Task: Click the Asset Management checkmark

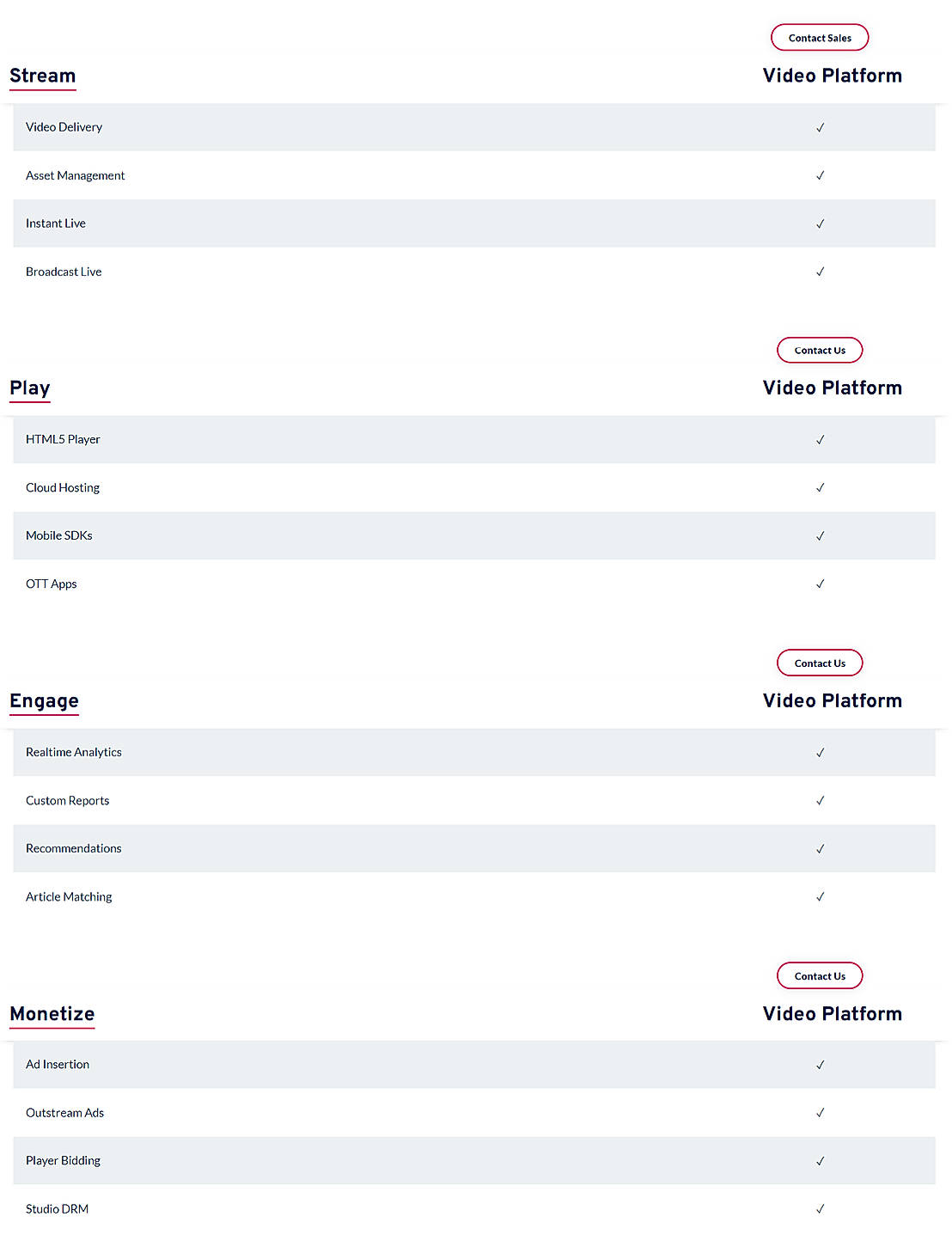Action: pyautogui.click(x=820, y=175)
